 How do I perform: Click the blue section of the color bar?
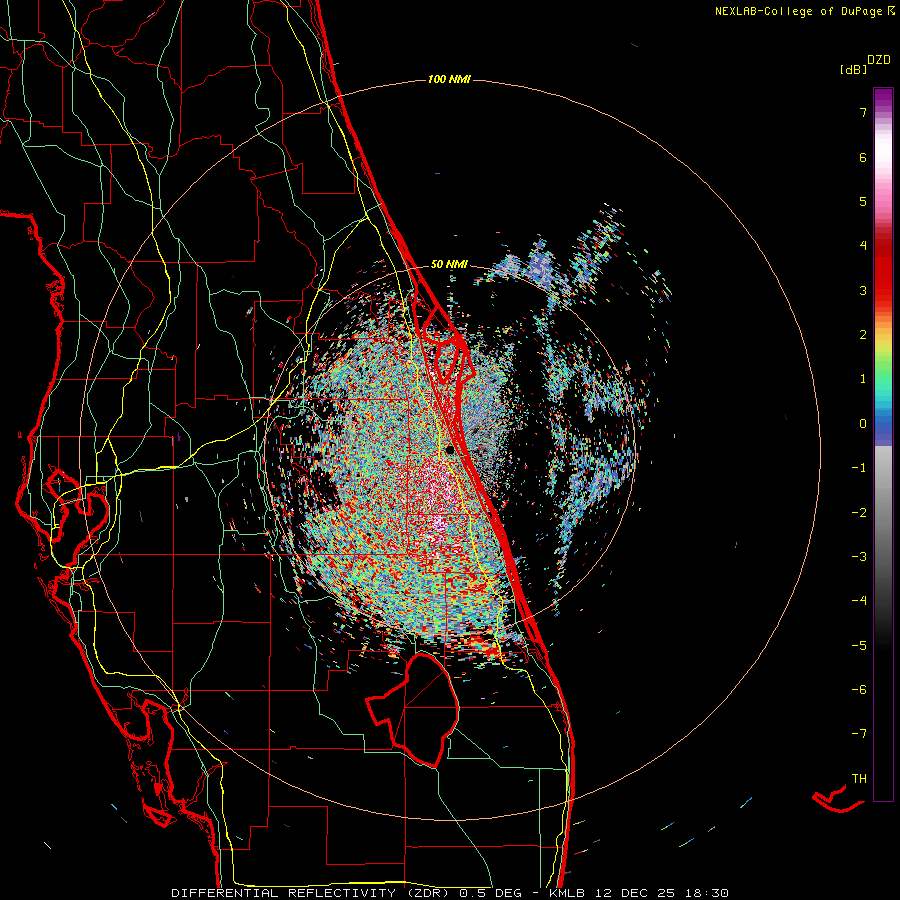883,428
